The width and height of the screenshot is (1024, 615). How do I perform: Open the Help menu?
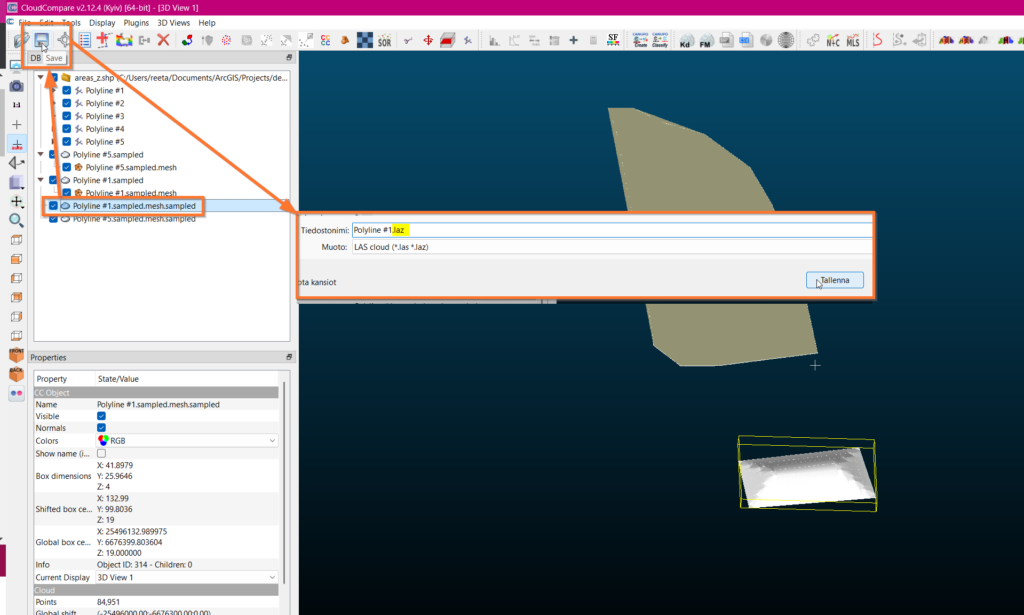coord(206,23)
